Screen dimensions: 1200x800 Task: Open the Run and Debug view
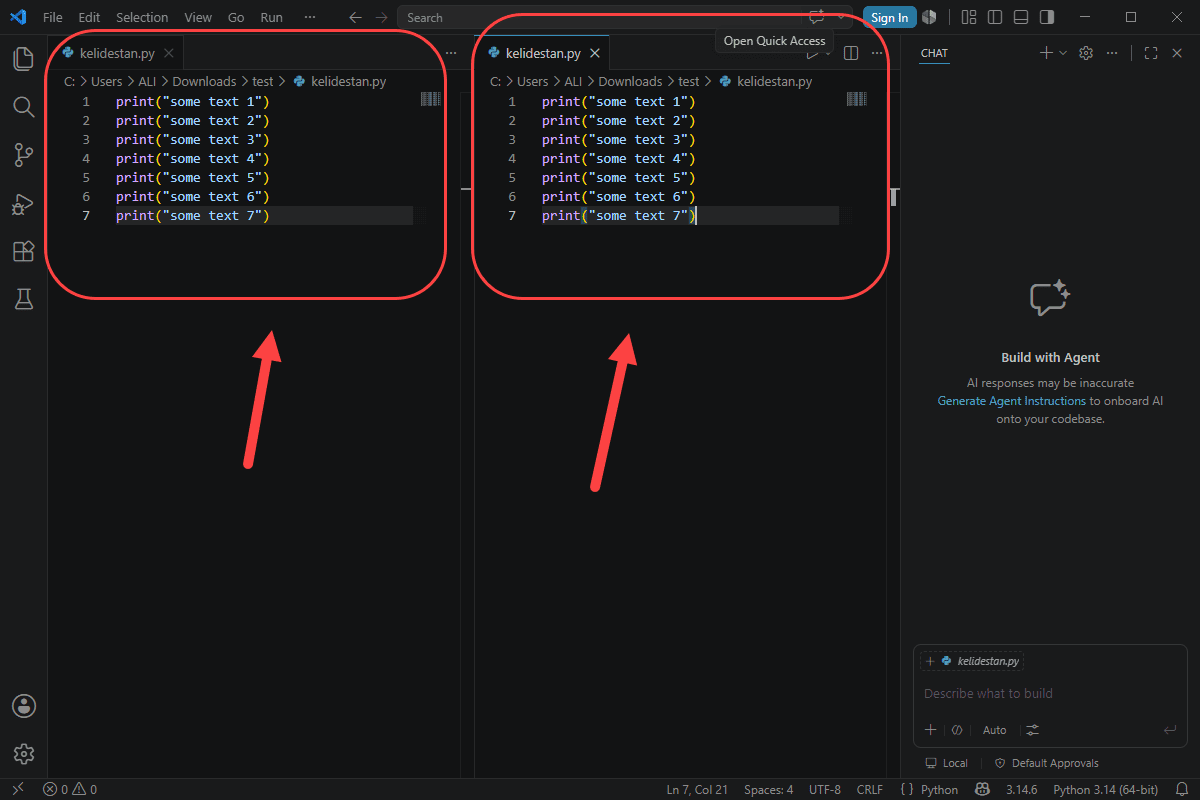pyautogui.click(x=23, y=203)
